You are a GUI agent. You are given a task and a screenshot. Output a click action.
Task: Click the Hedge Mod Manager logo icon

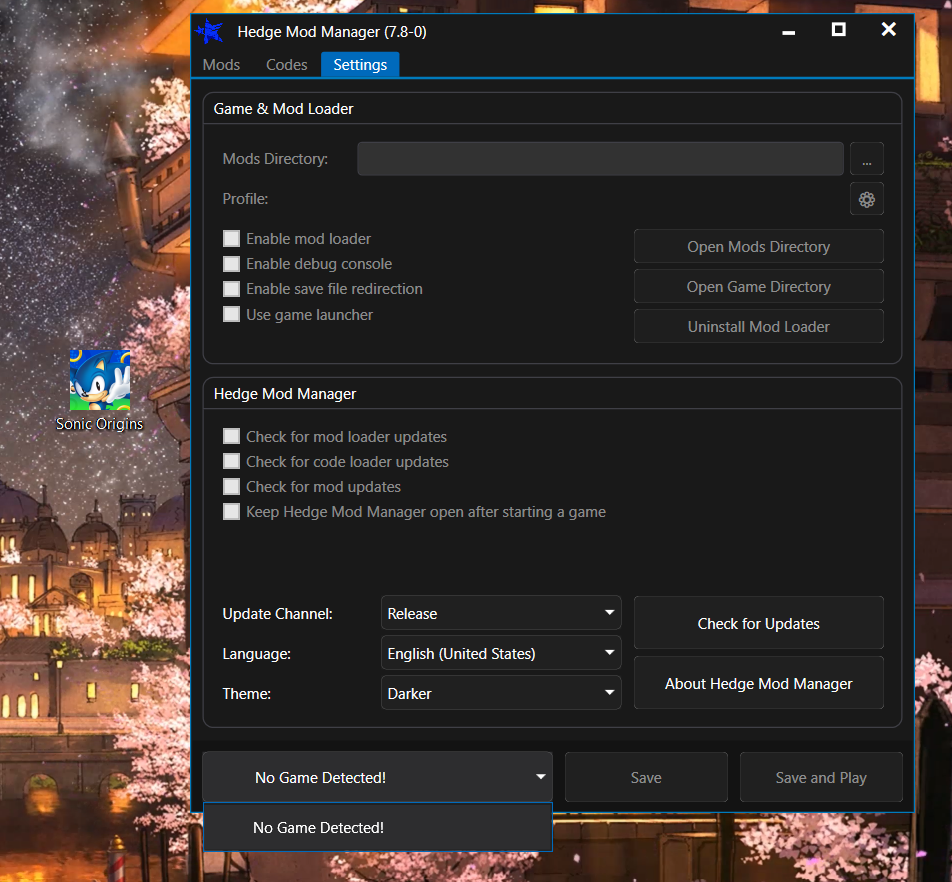(210, 31)
